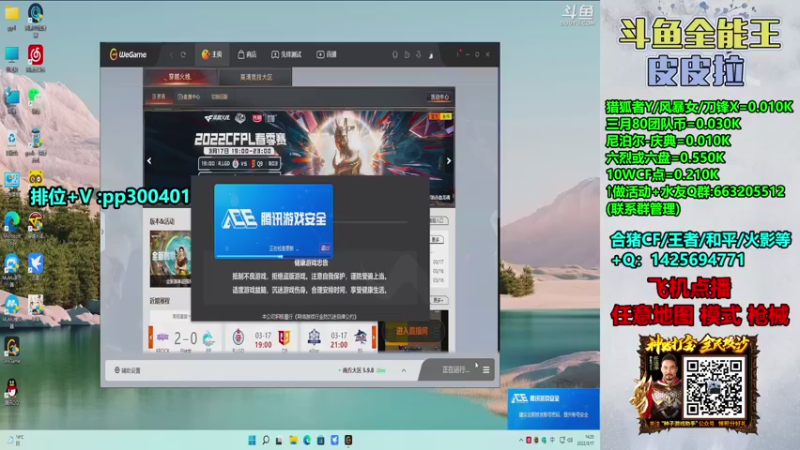Image resolution: width=800 pixels, height=450 pixels.
Task: Open the pioneer test tab in WeGame
Action: pyautogui.click(x=286, y=55)
